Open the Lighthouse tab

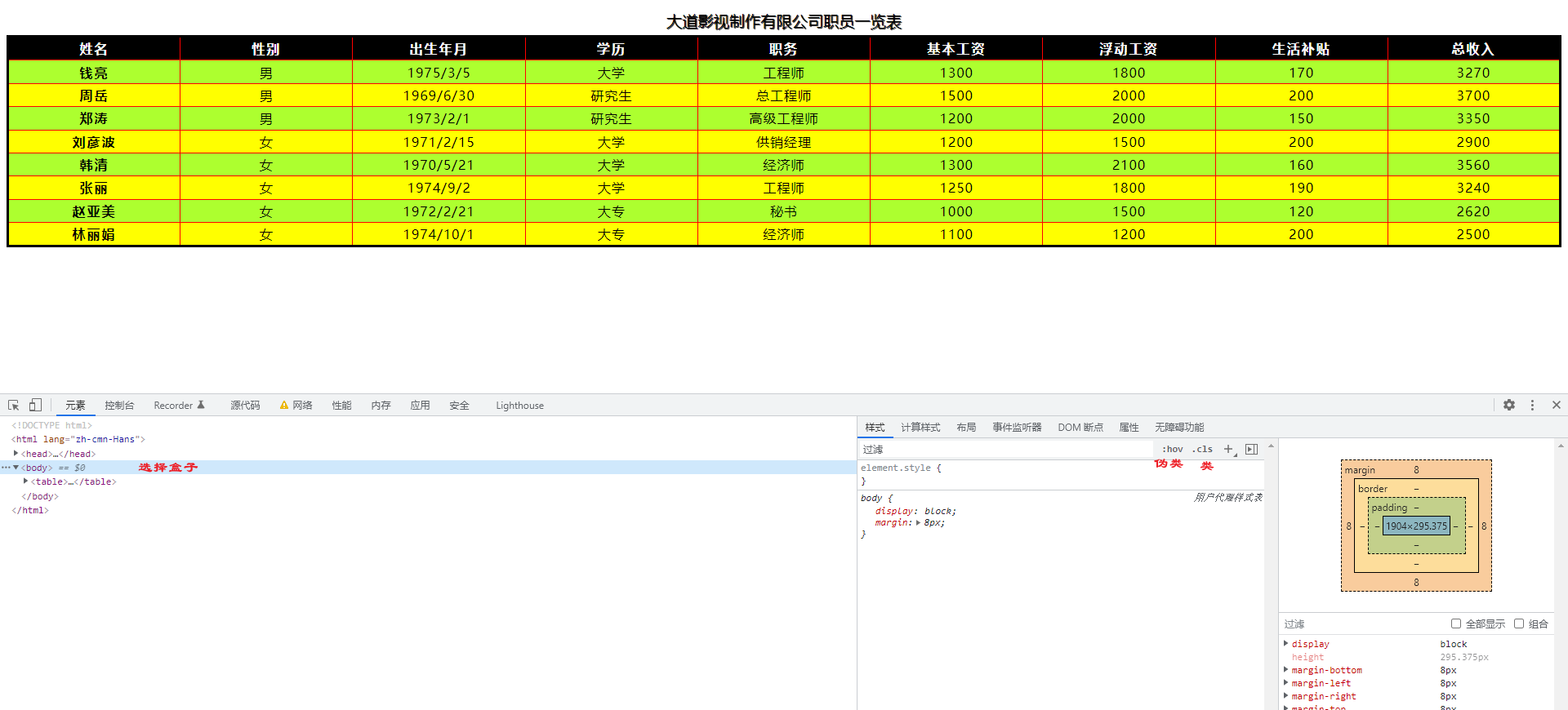coord(519,406)
